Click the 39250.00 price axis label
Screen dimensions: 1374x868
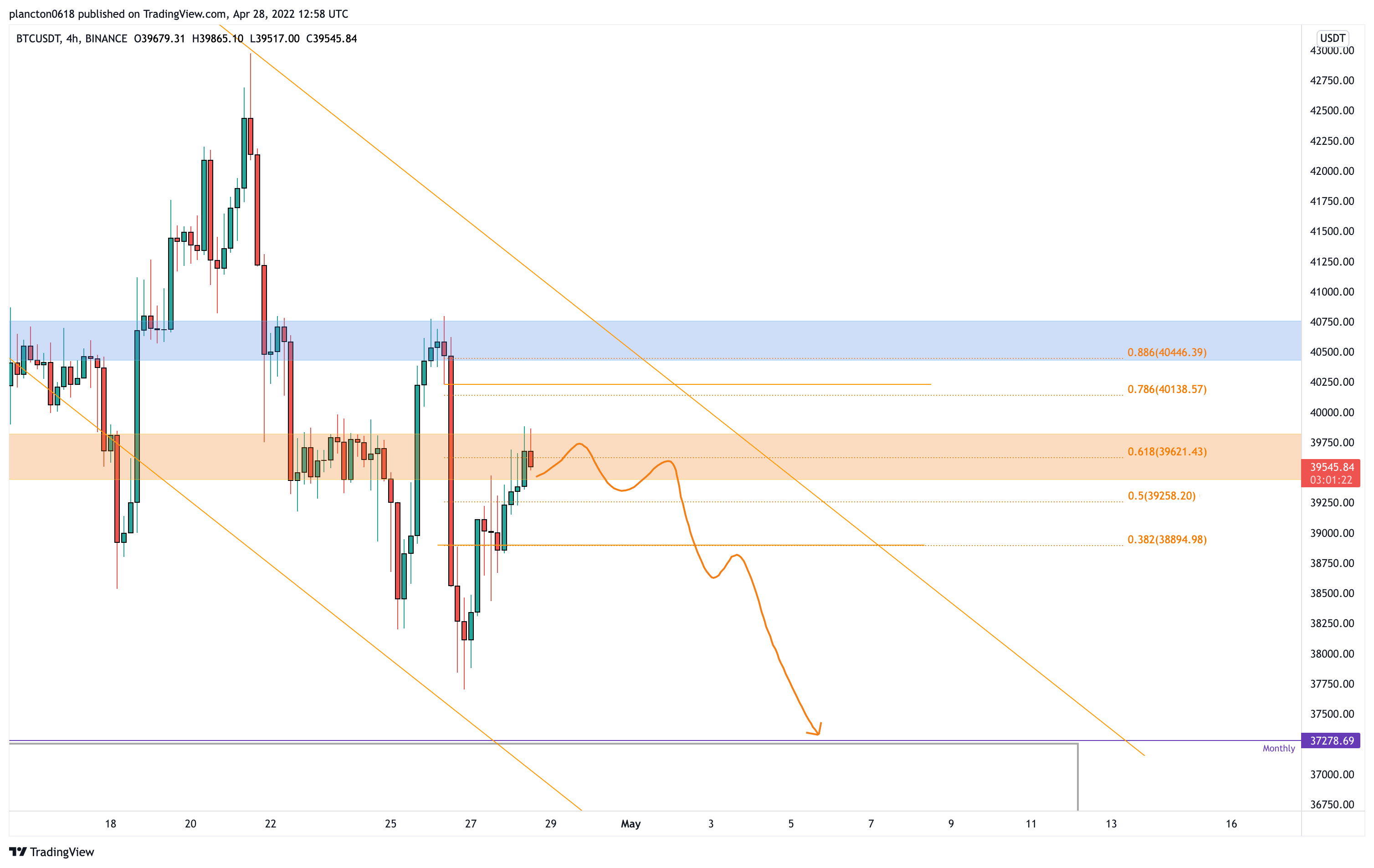point(1332,503)
